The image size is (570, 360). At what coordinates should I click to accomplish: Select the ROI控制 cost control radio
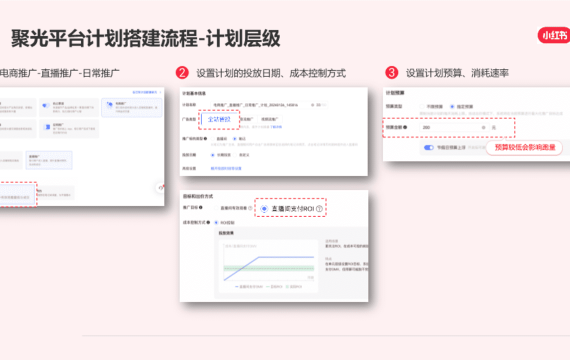(216, 223)
